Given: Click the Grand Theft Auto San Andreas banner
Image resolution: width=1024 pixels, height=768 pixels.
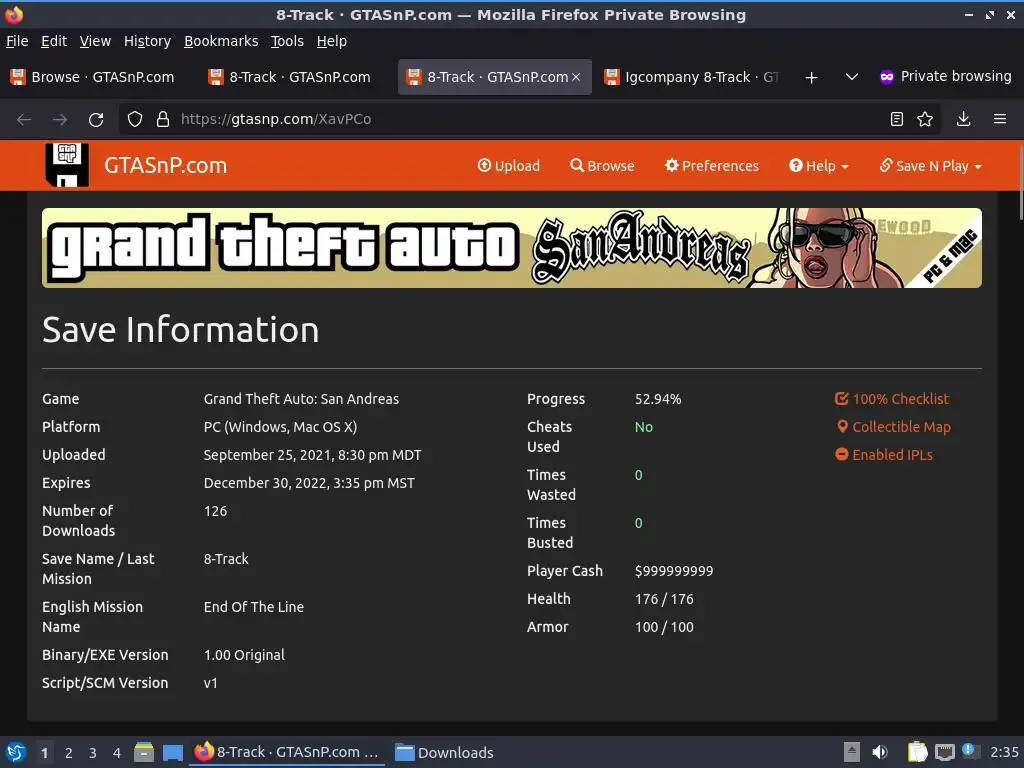Looking at the screenshot, I should pyautogui.click(x=511, y=248).
